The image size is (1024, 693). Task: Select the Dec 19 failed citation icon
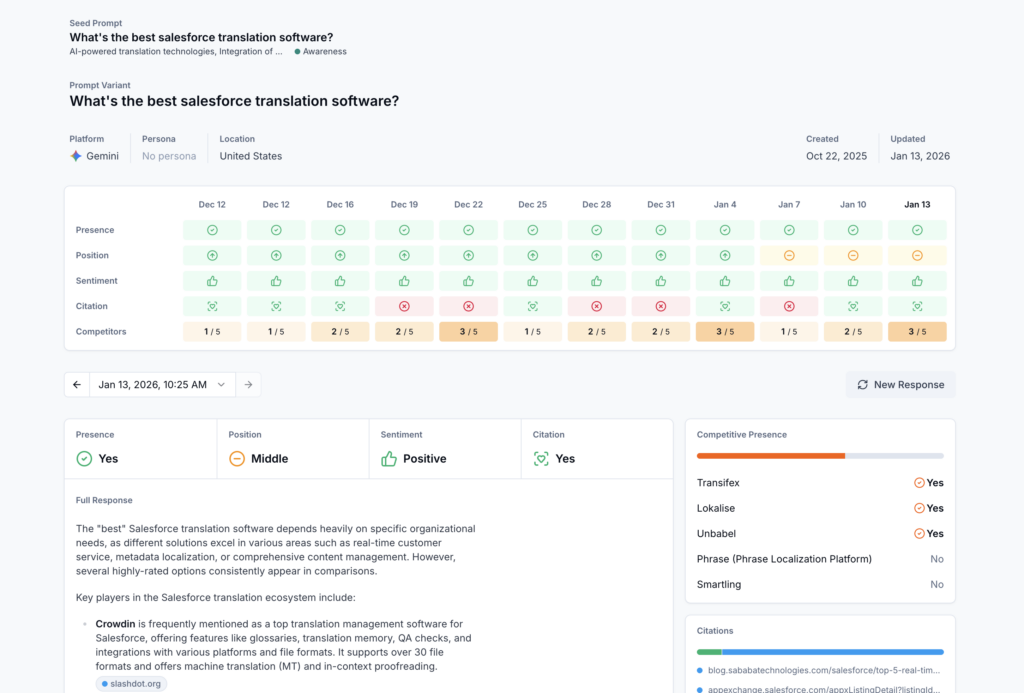404,306
